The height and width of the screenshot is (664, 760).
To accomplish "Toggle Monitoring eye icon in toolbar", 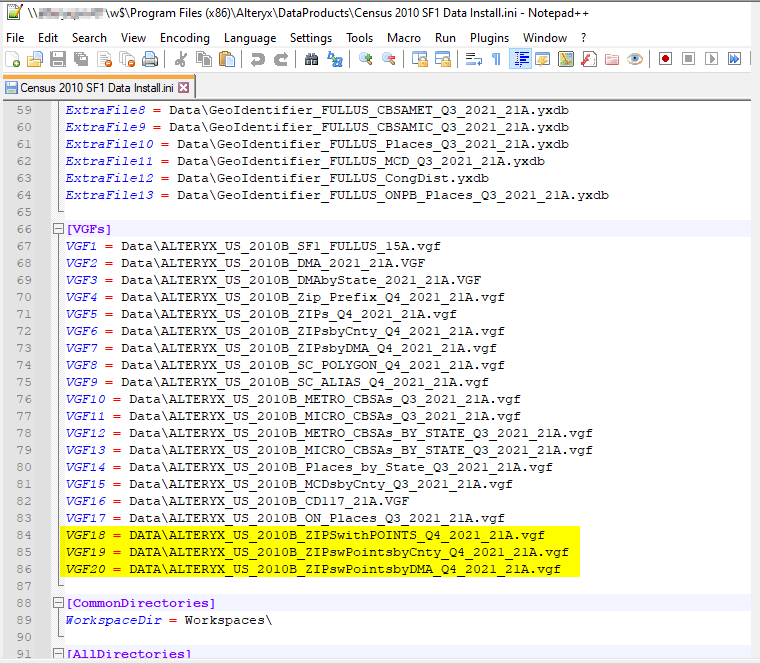I will point(635,60).
